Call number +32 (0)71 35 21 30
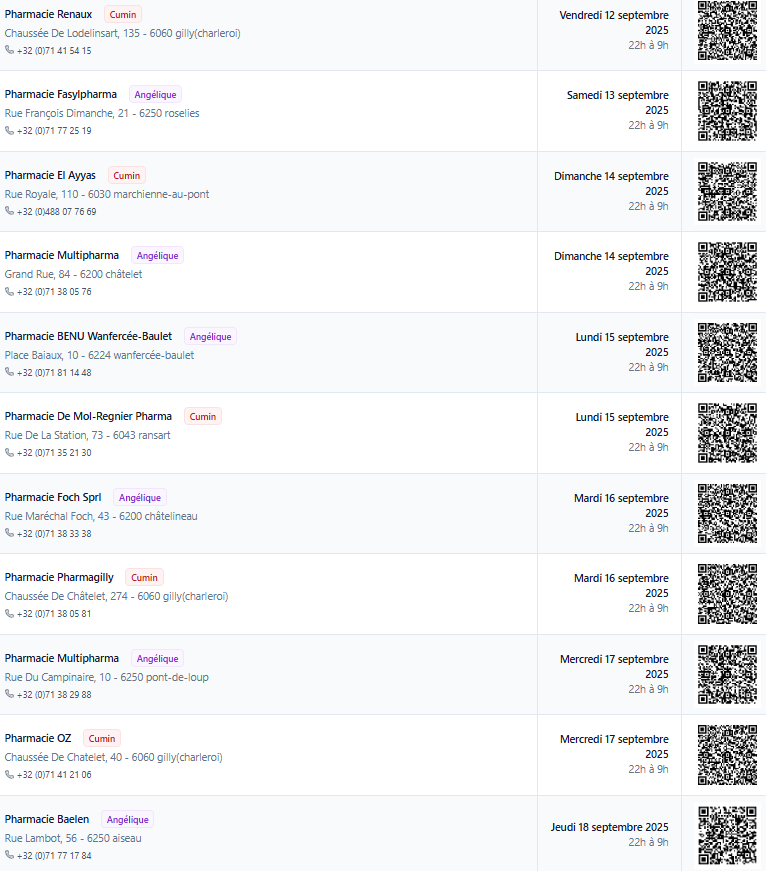Viewport: 766px width, 871px height. click(x=54, y=453)
